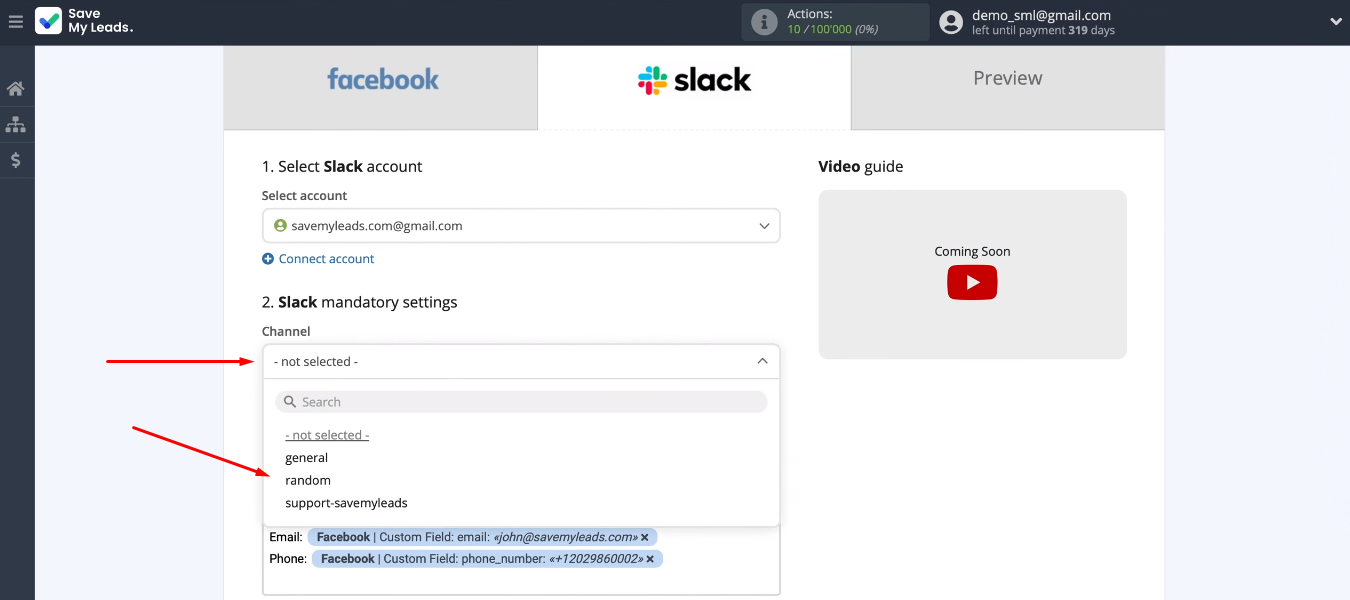Switch to the Slack tab
Image resolution: width=1350 pixels, height=600 pixels.
coord(694,88)
